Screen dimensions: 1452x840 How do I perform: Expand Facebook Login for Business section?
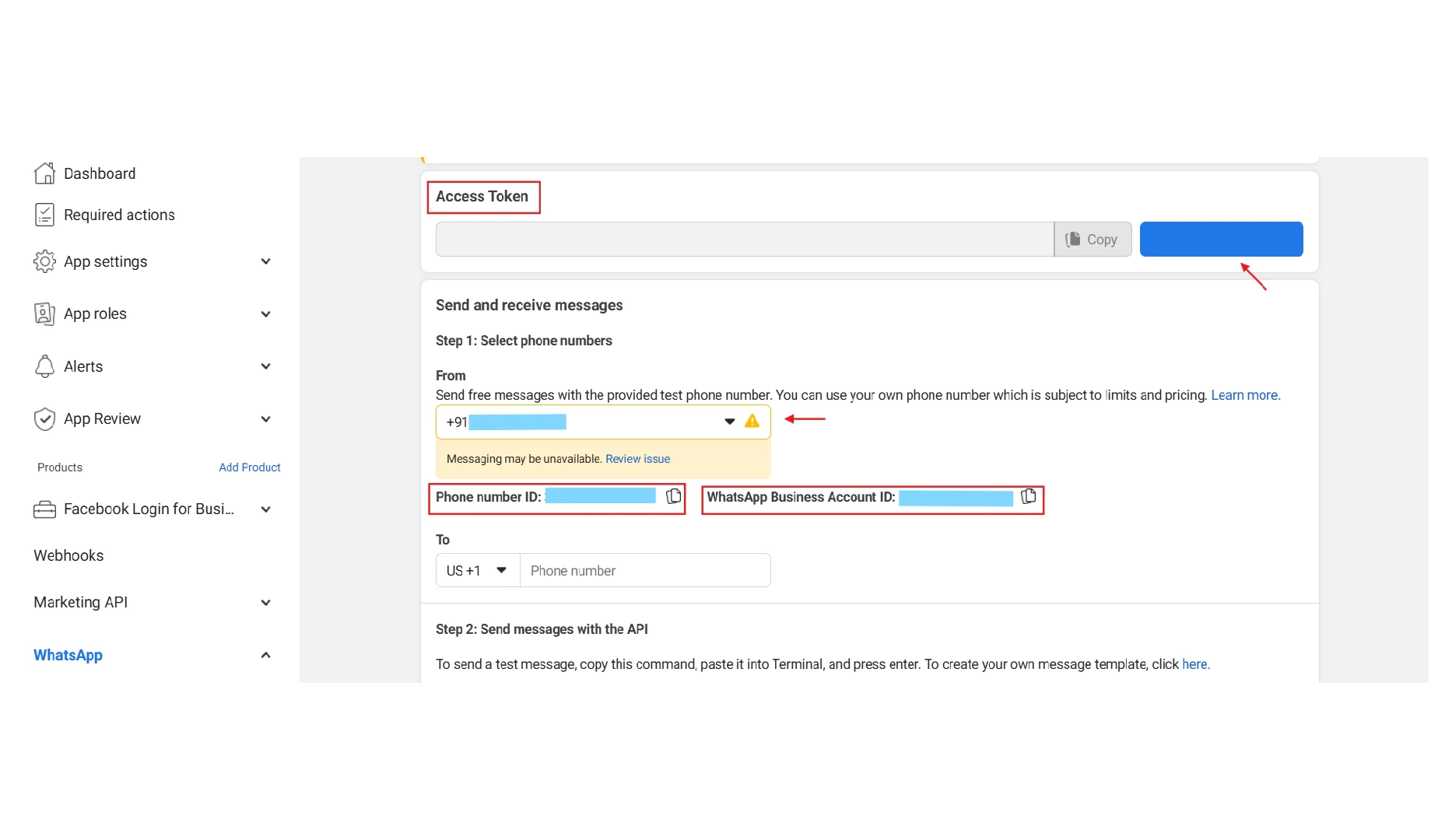coord(265,509)
